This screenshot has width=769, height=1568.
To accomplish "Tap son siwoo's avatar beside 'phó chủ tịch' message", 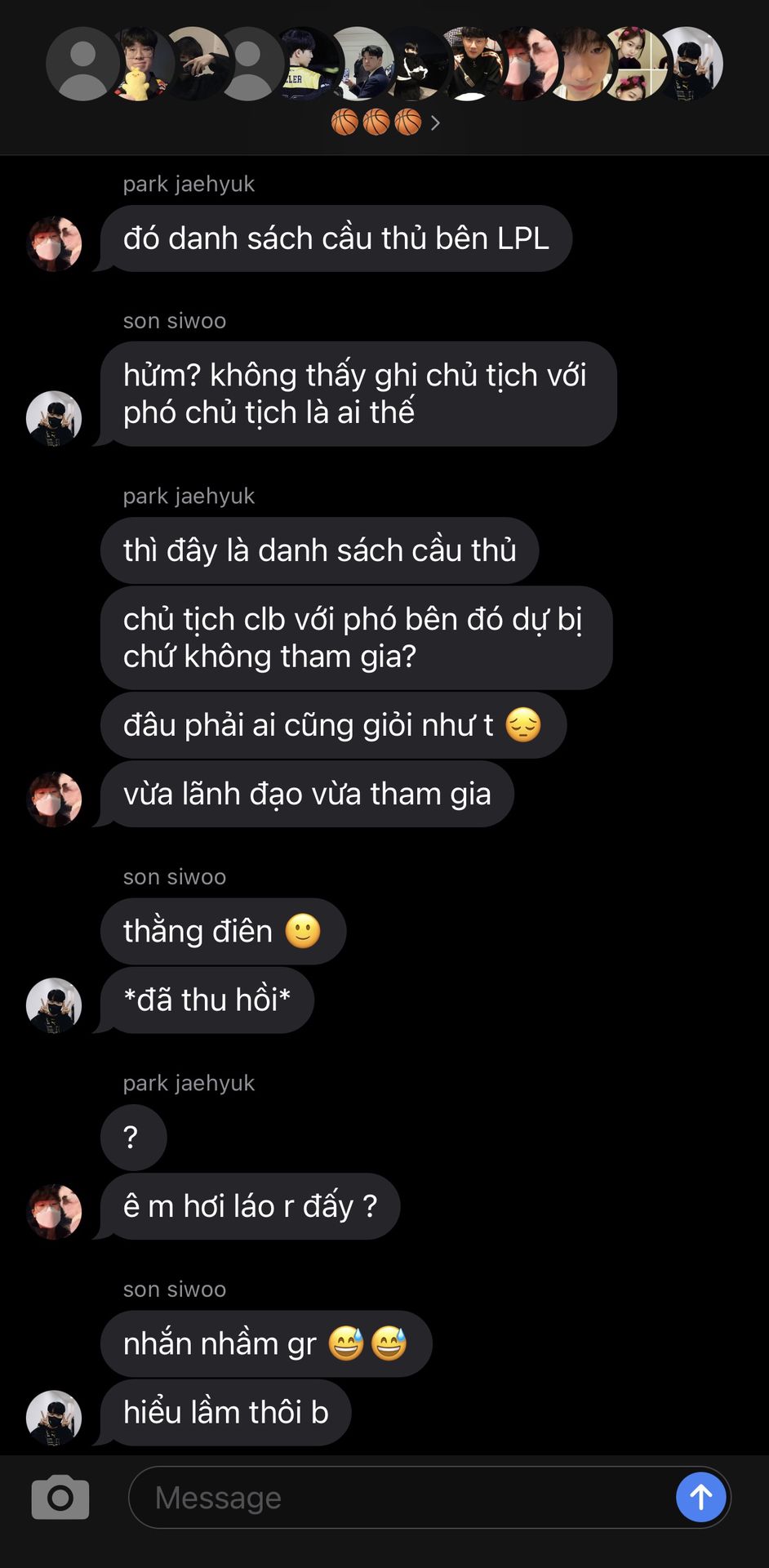I will 54,418.
